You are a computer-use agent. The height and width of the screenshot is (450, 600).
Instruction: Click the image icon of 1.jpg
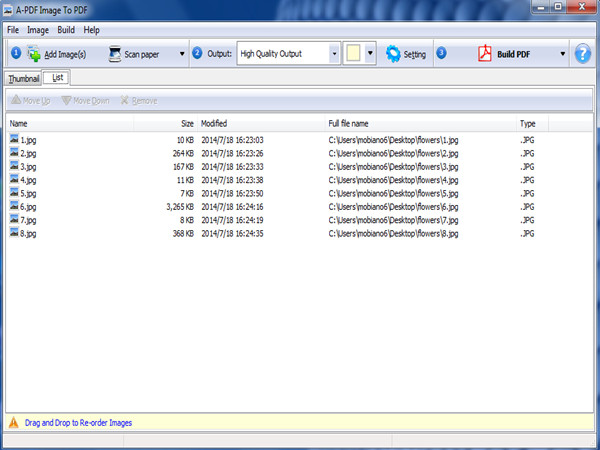click(14, 139)
